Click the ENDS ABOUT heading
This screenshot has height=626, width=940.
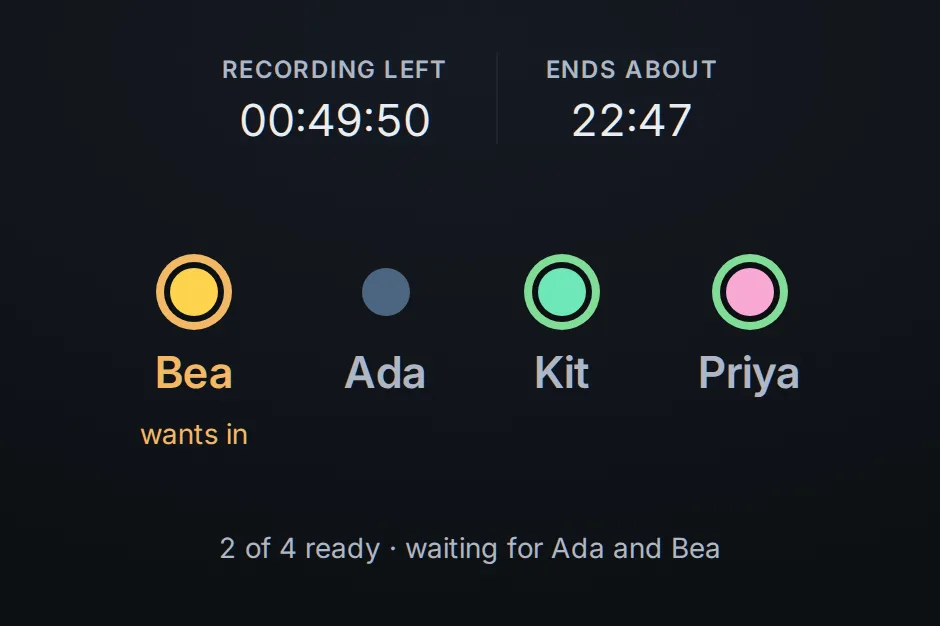[631, 70]
